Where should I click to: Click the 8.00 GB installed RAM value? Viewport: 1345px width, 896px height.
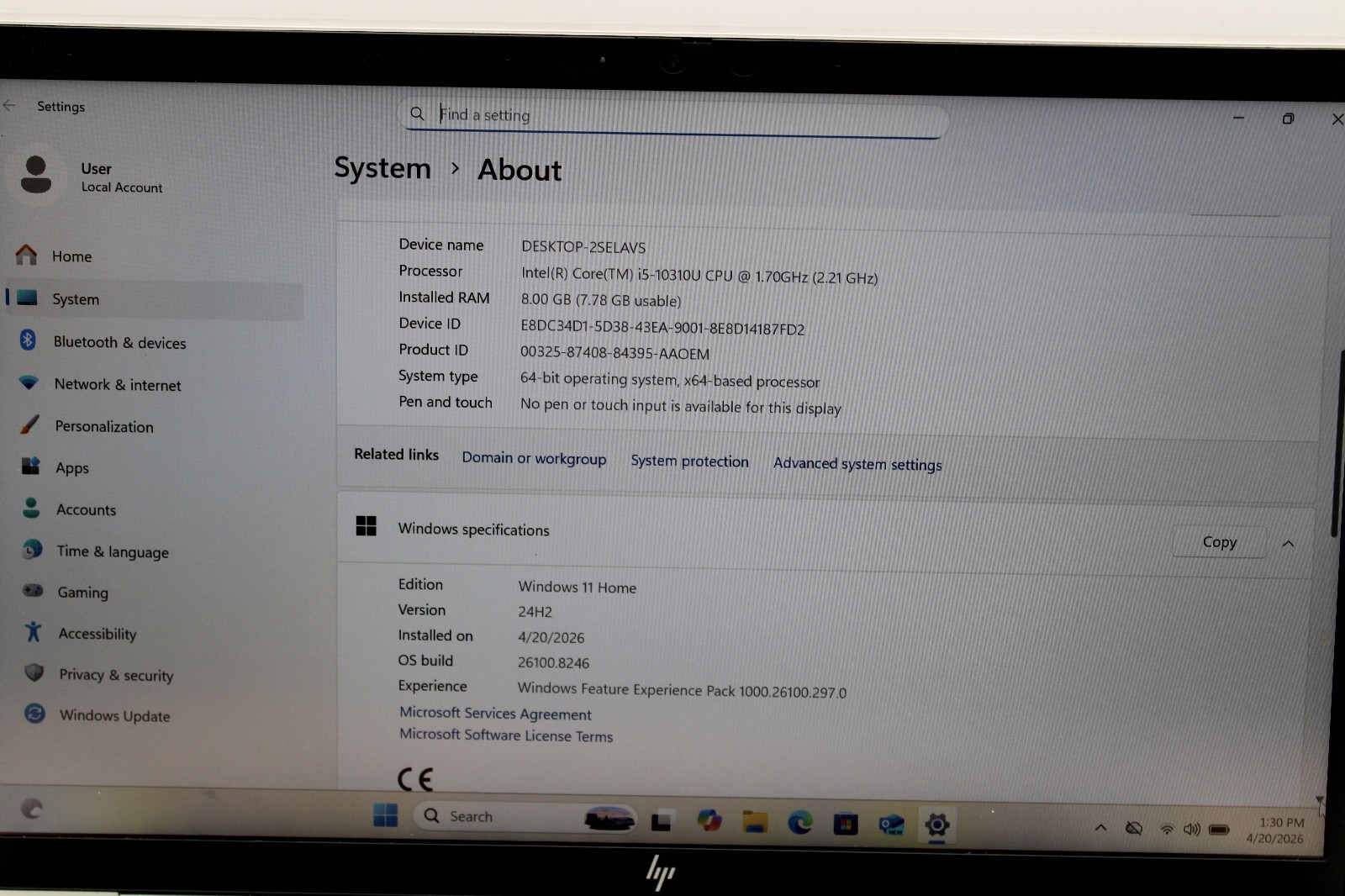point(601,300)
